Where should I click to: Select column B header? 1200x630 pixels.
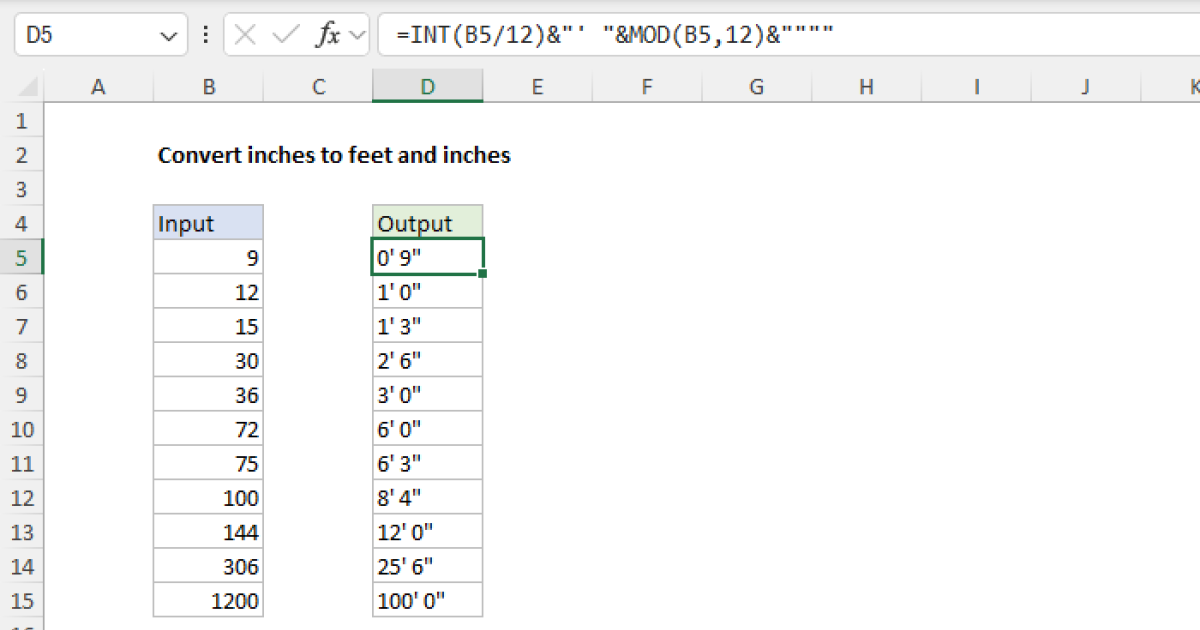208,87
